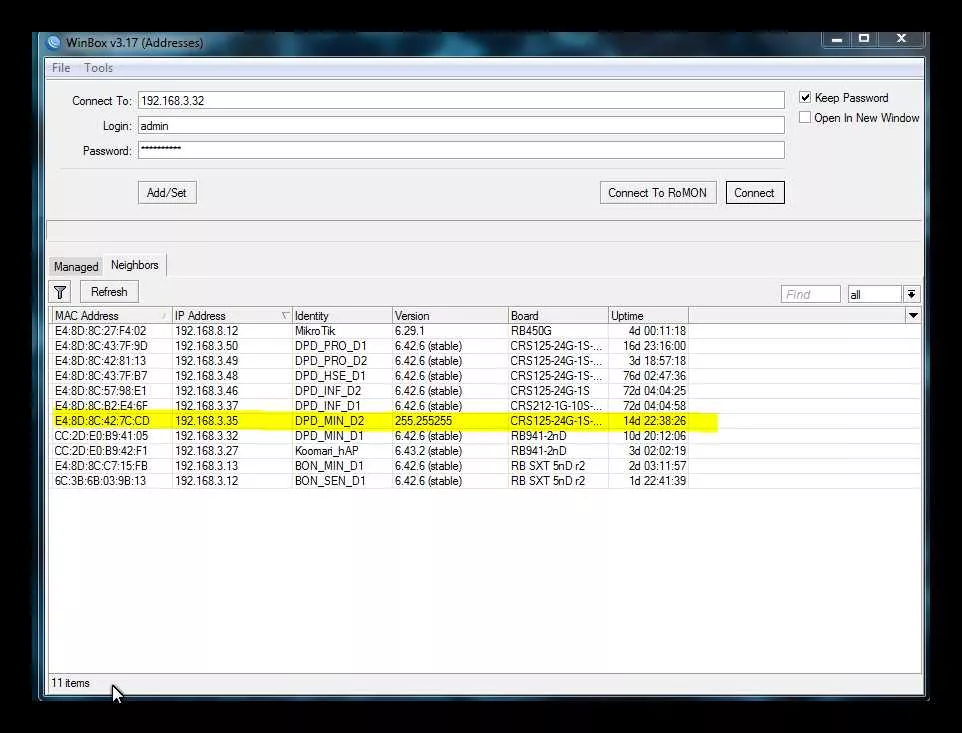Image resolution: width=962 pixels, height=733 pixels.
Task: Select MAC address E4:8D:8C:42:81:13
Action: coord(101,361)
